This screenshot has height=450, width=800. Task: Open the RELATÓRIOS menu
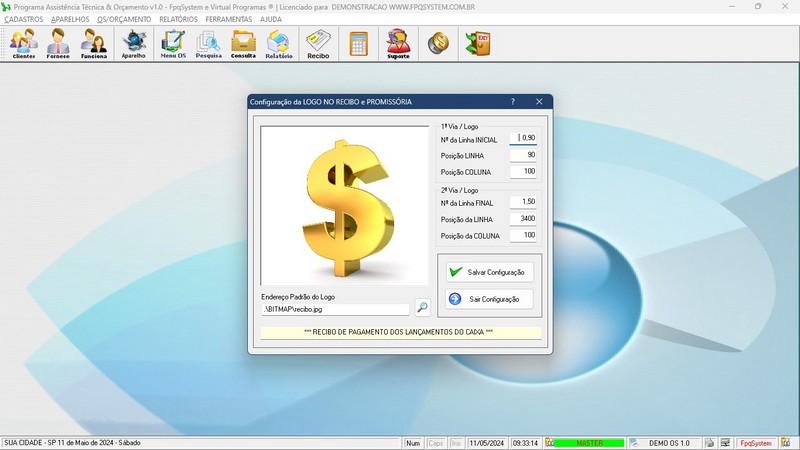click(x=178, y=19)
